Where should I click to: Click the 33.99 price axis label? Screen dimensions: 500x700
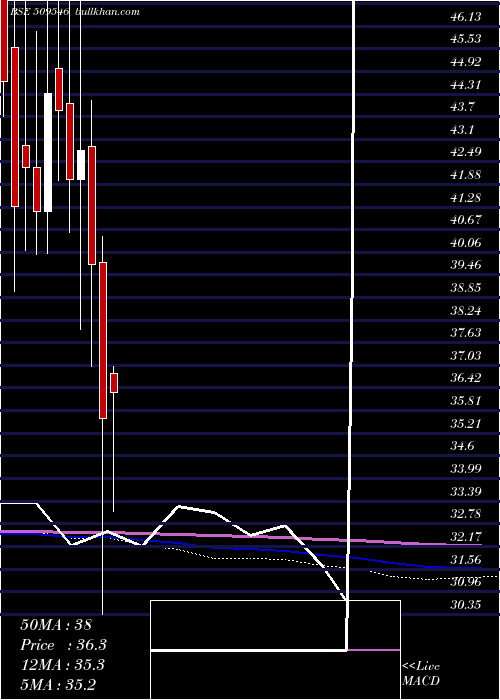pyautogui.click(x=466, y=468)
